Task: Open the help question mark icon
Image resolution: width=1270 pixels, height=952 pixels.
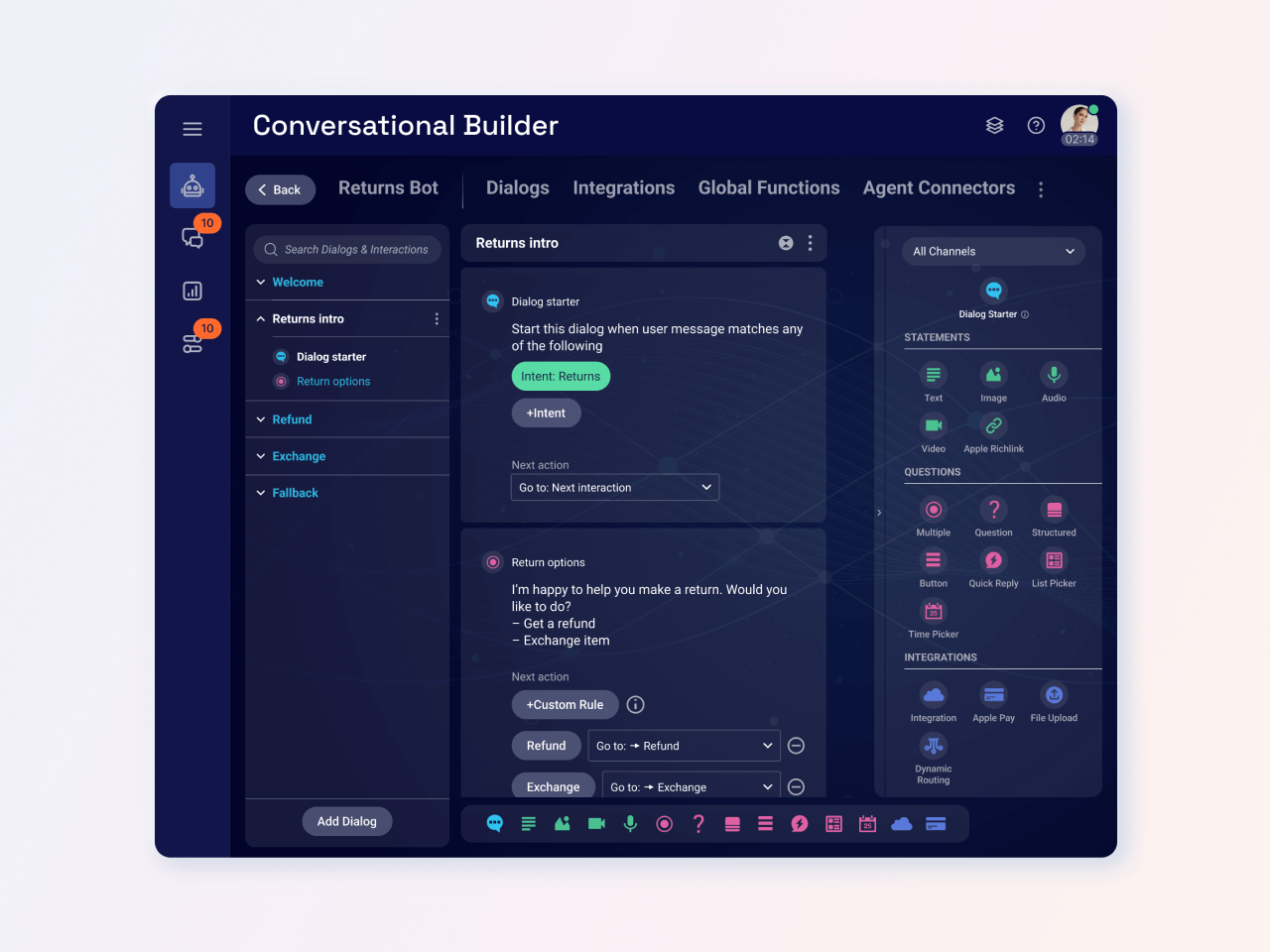Action: point(1036,125)
